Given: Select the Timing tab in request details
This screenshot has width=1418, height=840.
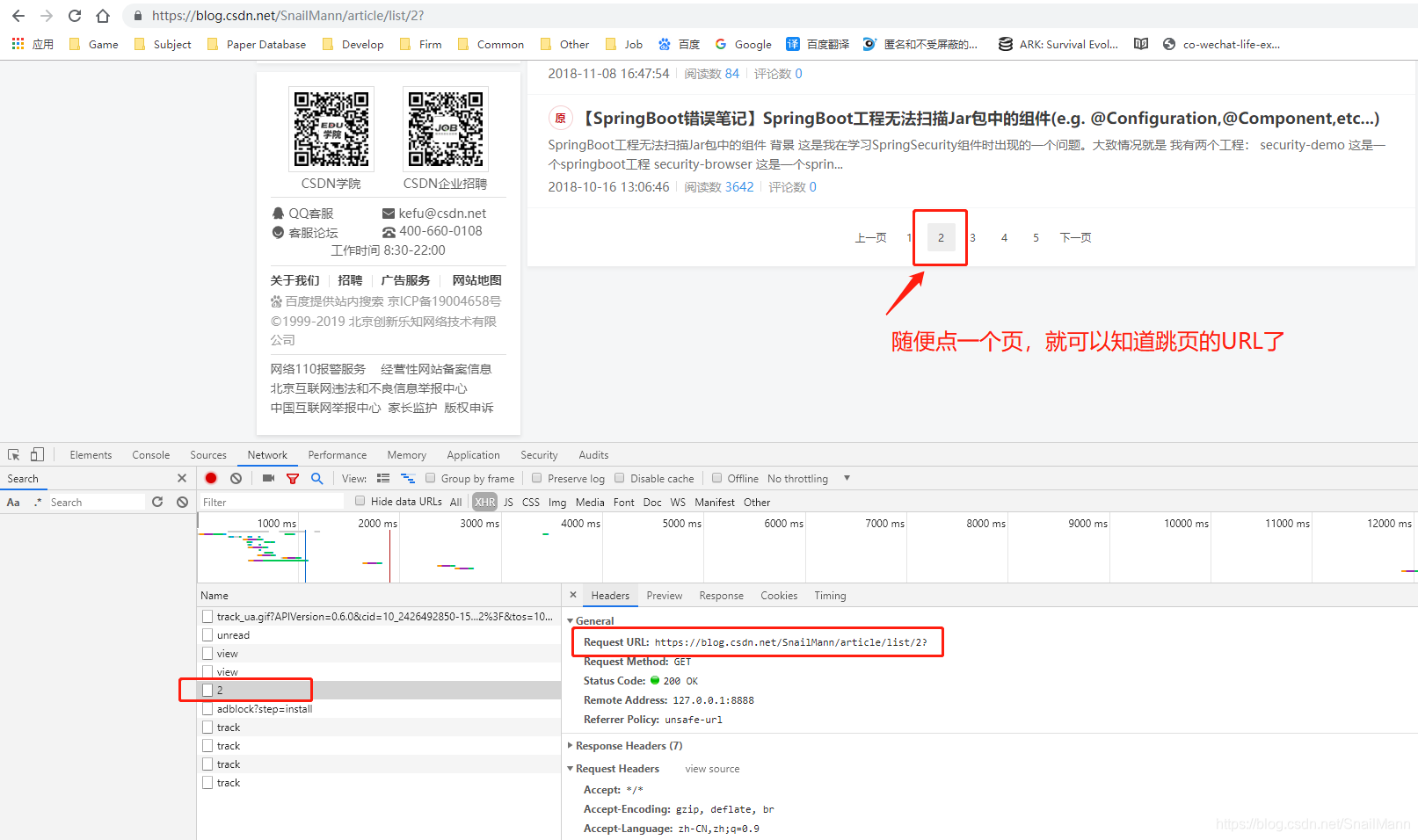Looking at the screenshot, I should point(830,595).
